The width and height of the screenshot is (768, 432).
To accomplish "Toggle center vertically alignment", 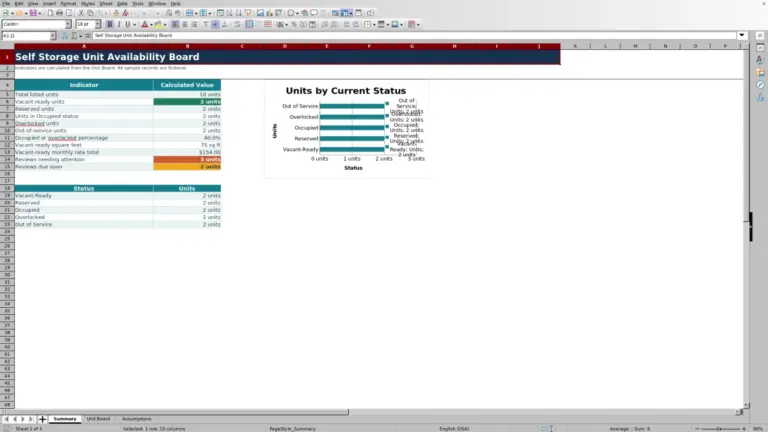I will pyautogui.click(x=215, y=24).
